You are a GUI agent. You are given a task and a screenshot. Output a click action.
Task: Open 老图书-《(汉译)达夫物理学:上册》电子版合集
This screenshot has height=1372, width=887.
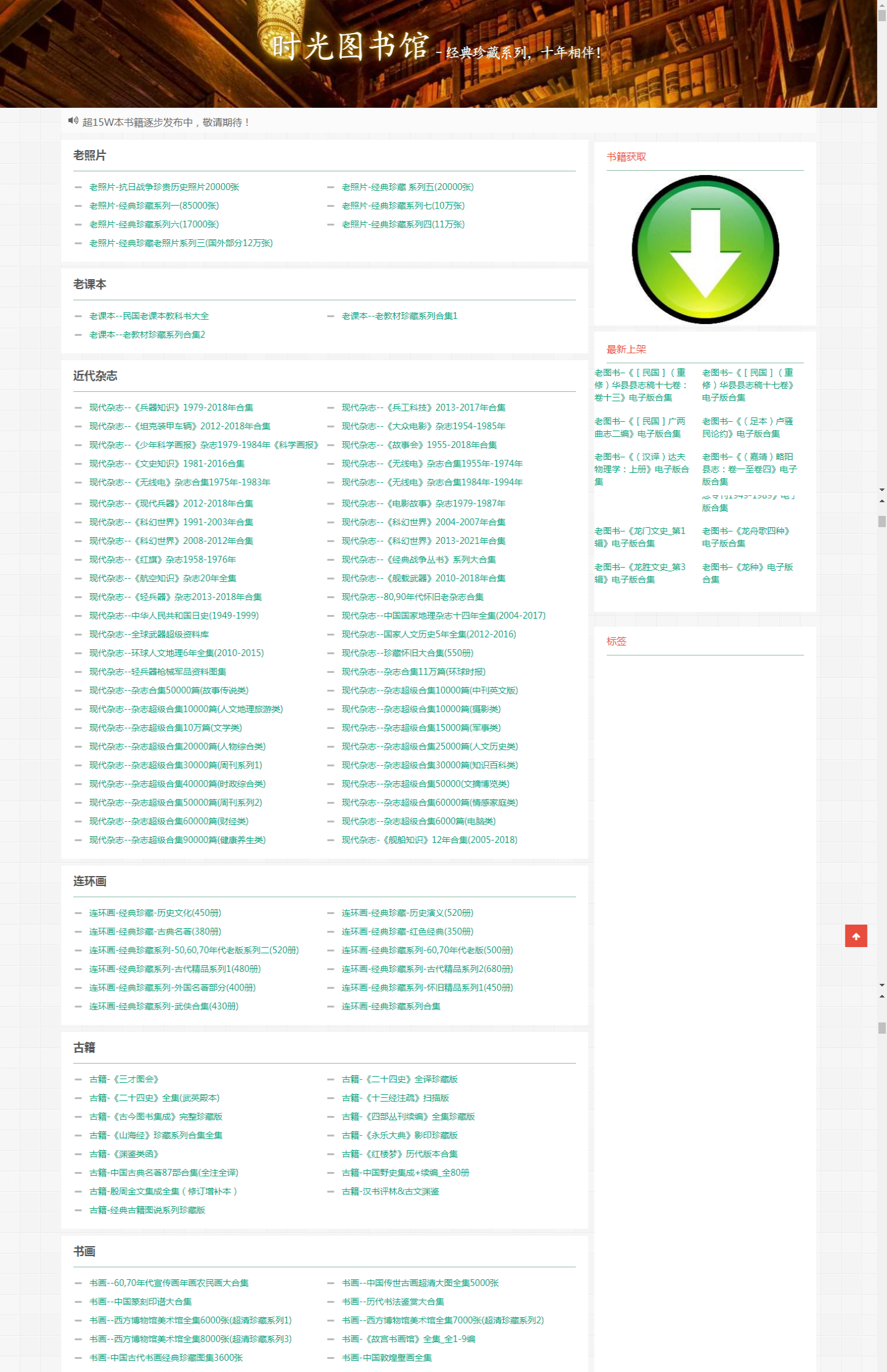click(642, 469)
